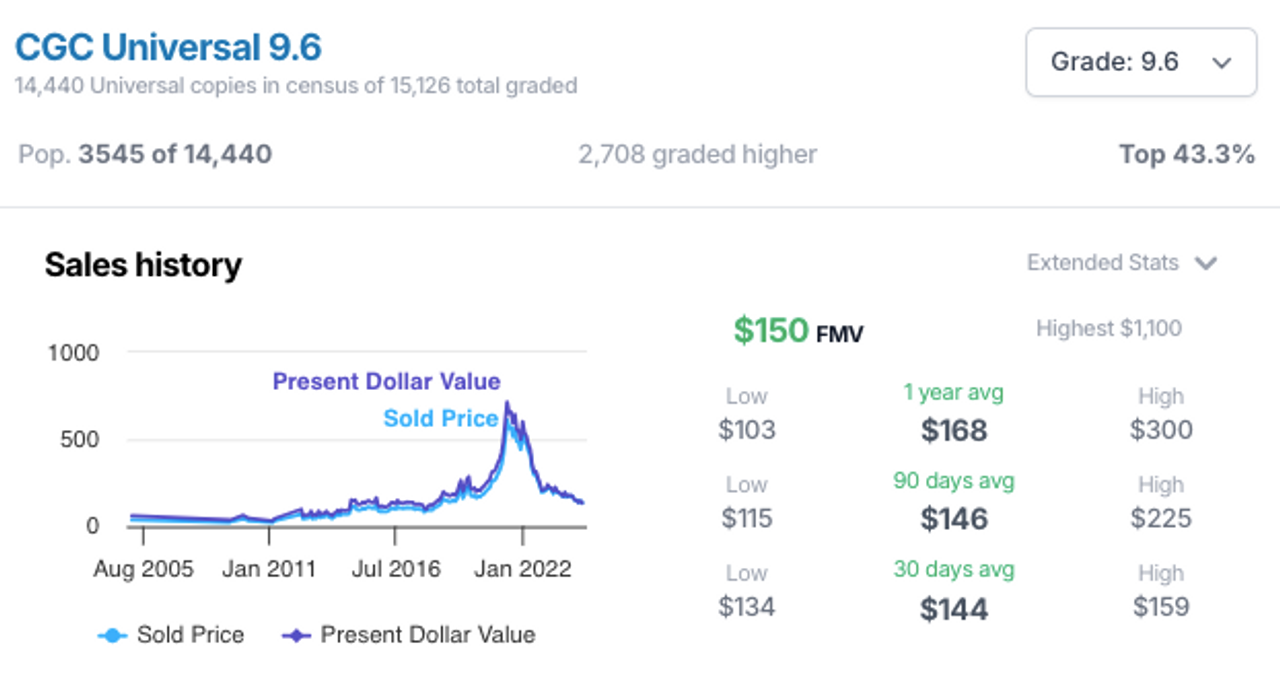This screenshot has width=1280, height=689.
Task: Click the Jan 2022 axis label
Action: (523, 570)
